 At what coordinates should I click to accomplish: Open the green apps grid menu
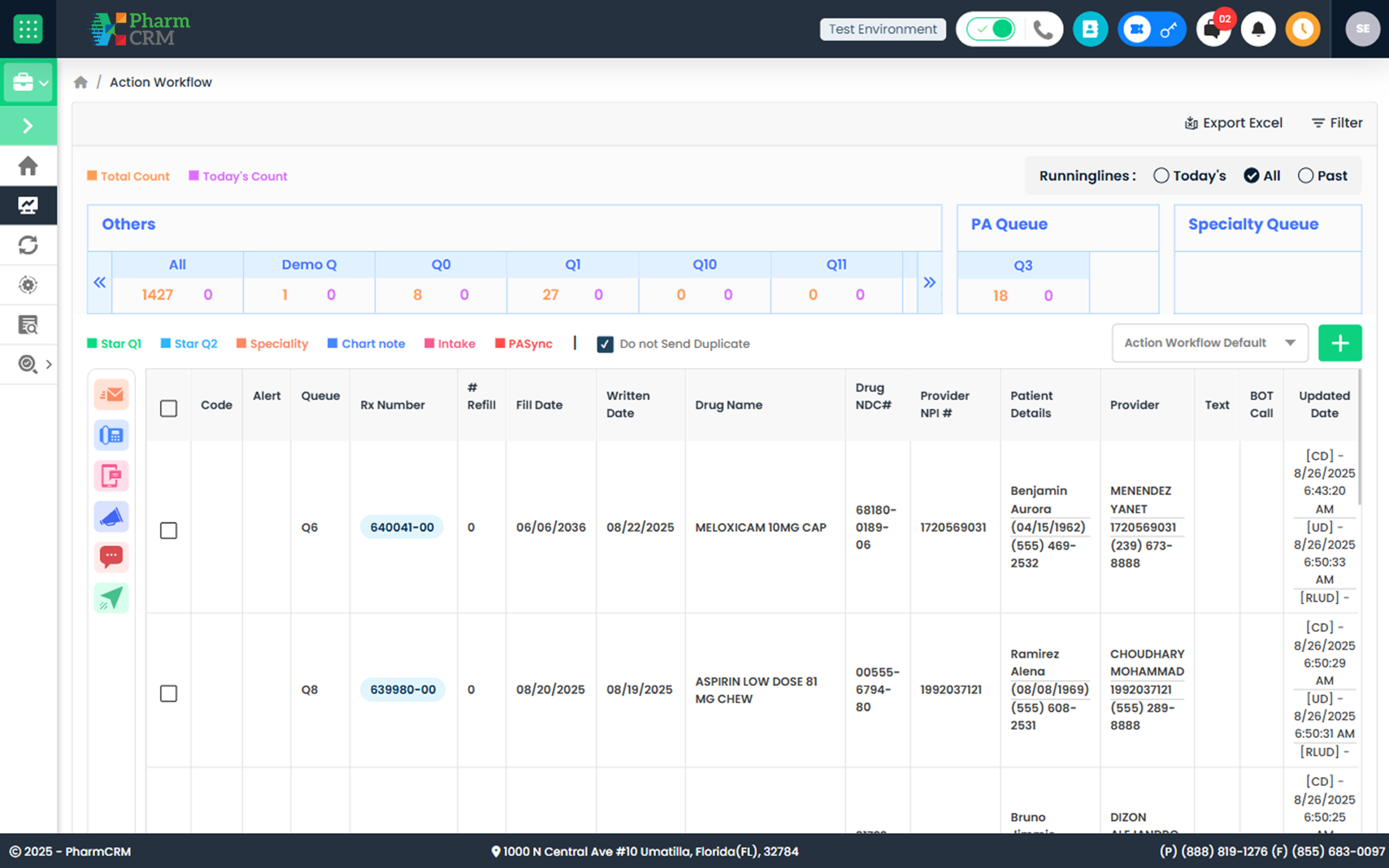pos(28,29)
